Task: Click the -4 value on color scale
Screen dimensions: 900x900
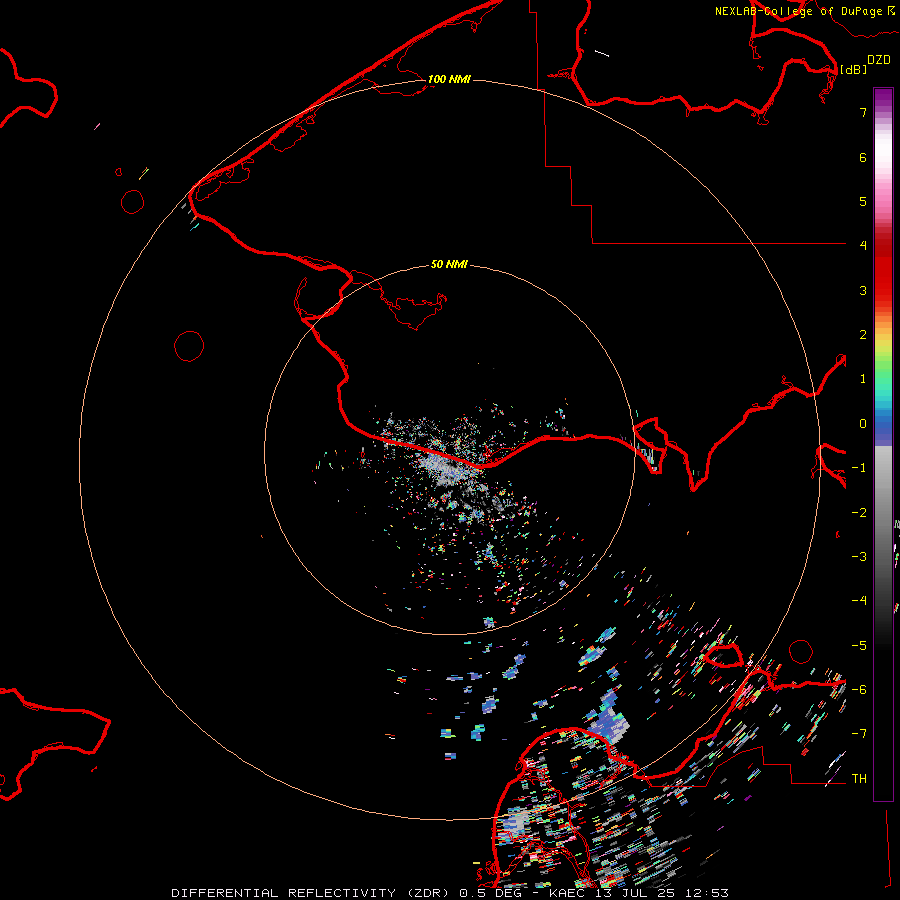Action: click(x=859, y=601)
